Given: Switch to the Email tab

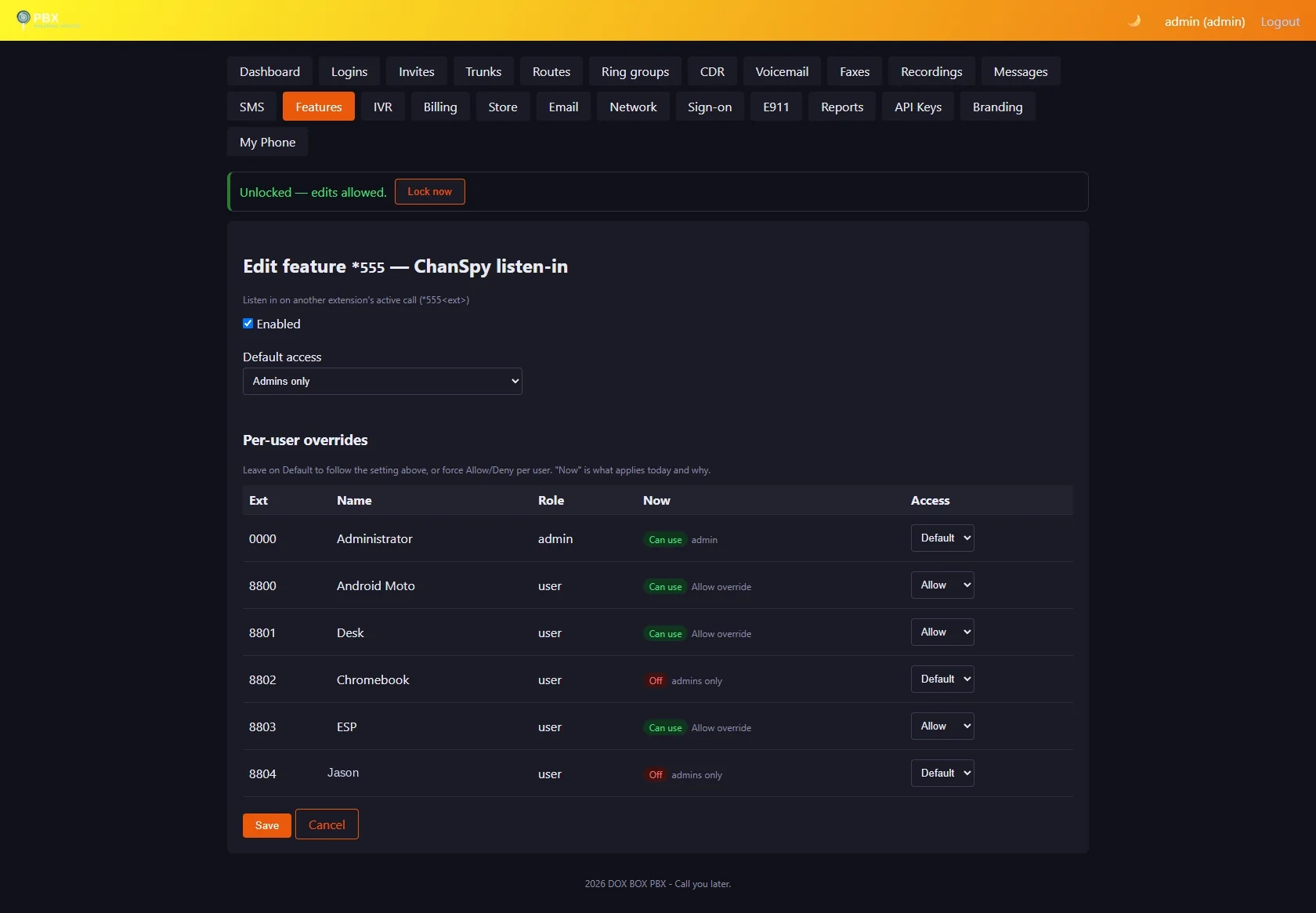Looking at the screenshot, I should point(564,107).
